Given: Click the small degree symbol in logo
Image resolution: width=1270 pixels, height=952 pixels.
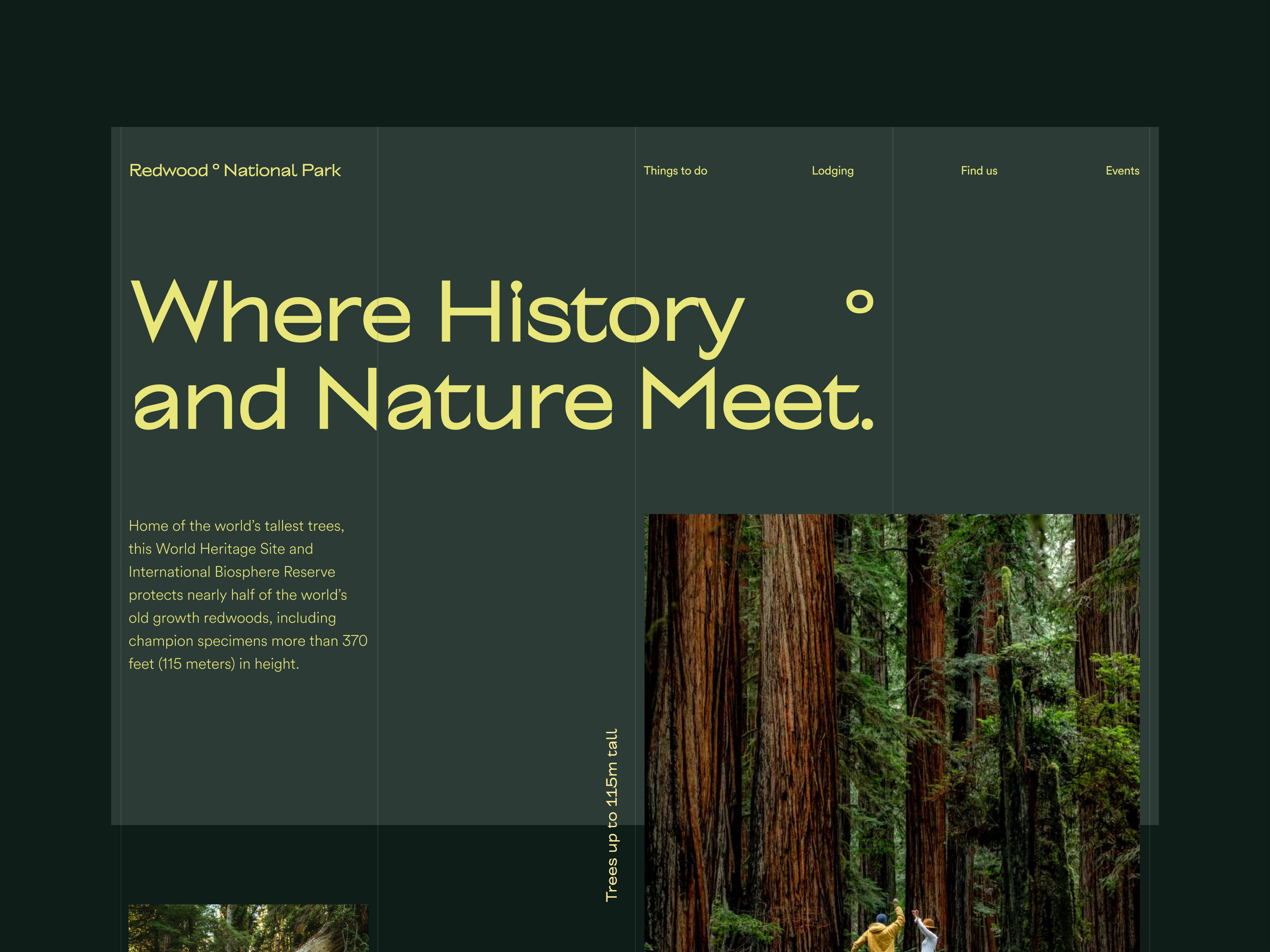Looking at the screenshot, I should pos(216,167).
